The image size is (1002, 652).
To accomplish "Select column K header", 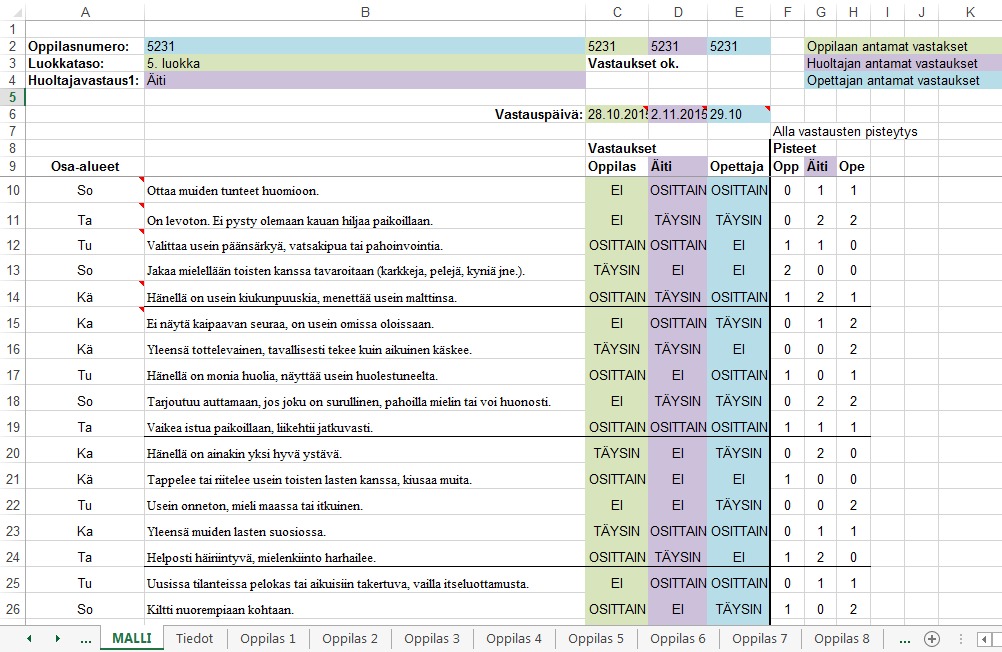I will [970, 12].
